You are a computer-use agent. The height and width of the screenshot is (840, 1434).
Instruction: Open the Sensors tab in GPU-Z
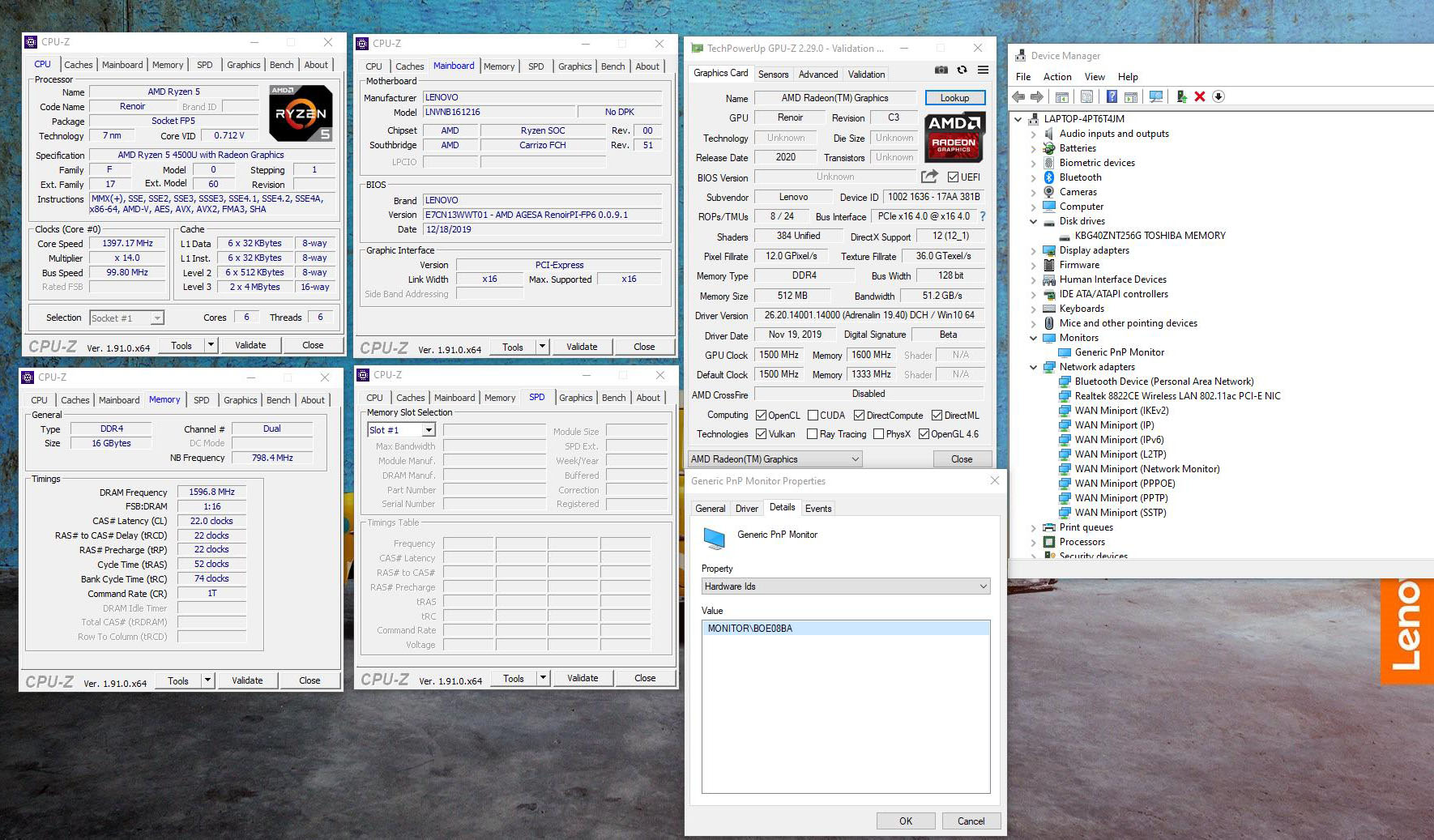coord(773,75)
